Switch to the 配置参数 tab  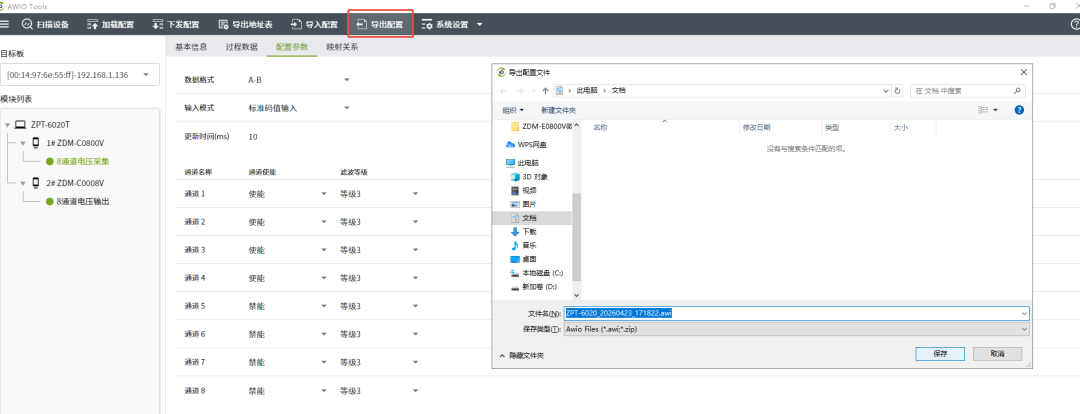point(292,47)
